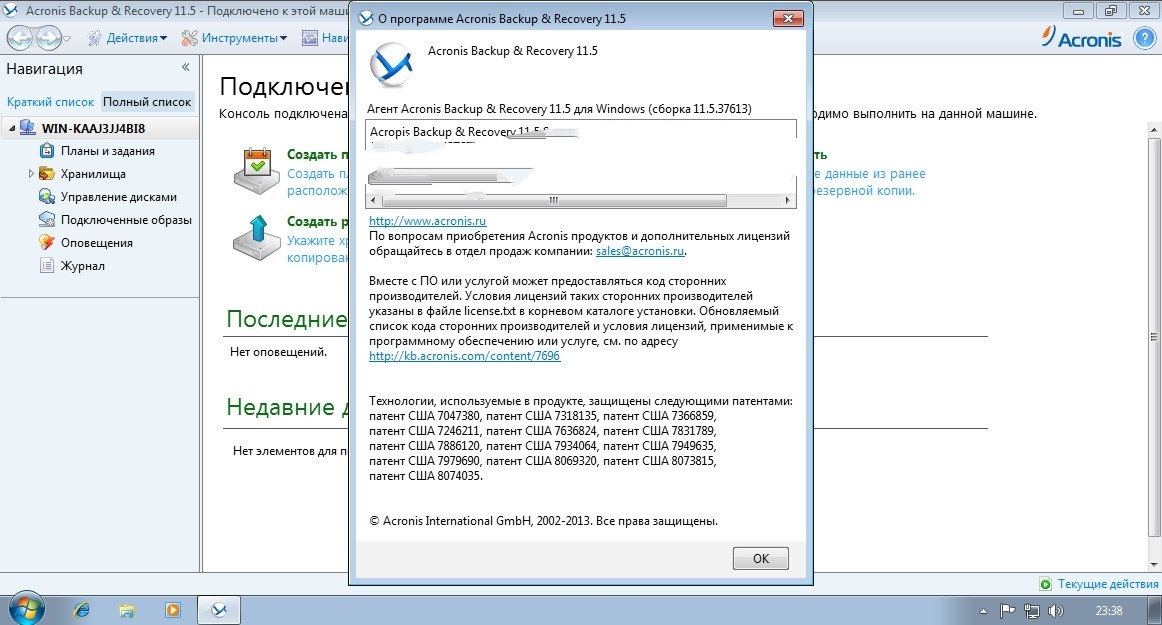The image size is (1162, 625).
Task: Click the Action Center flag tray icon
Action: point(1007,611)
